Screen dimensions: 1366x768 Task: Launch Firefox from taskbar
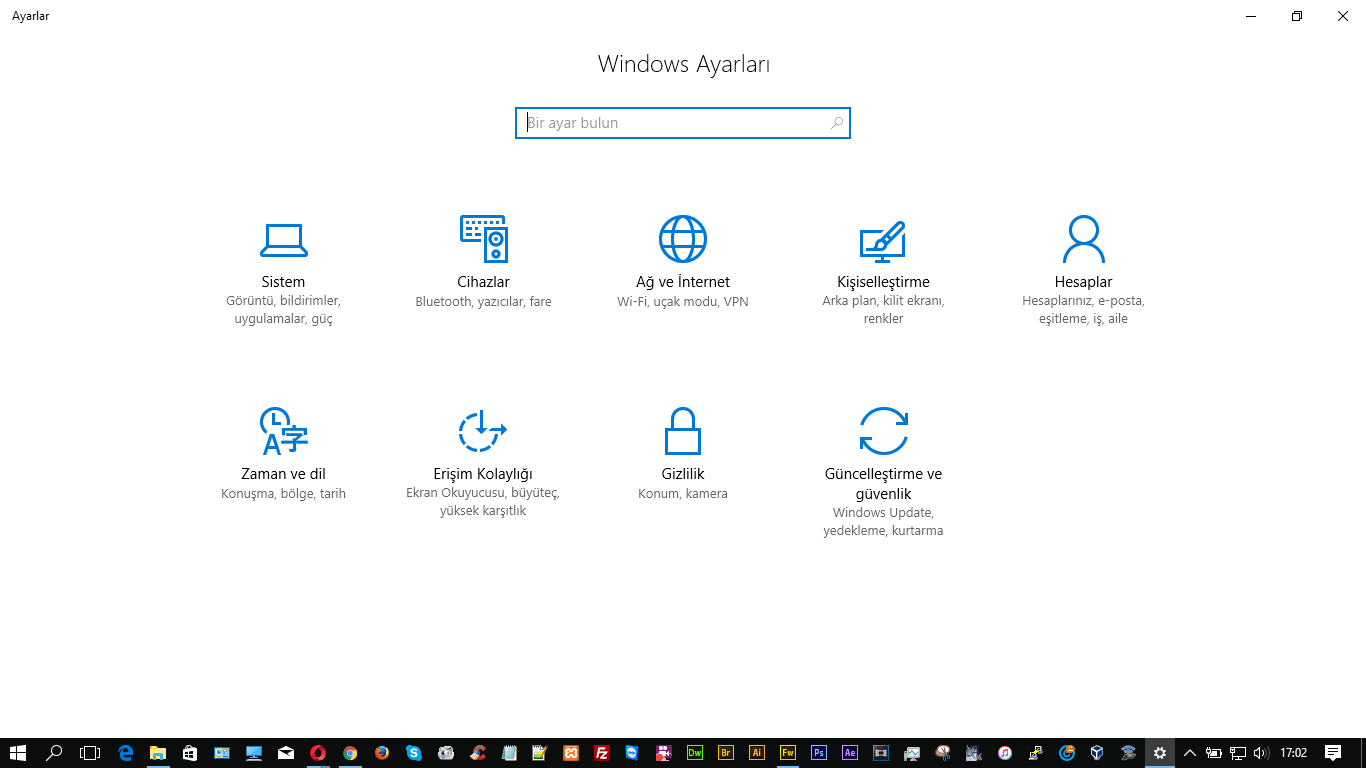(x=382, y=753)
